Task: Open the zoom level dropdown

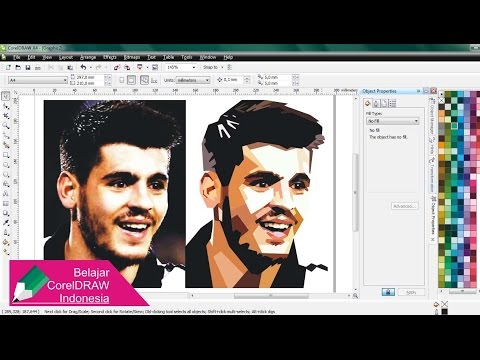Action: [194, 68]
